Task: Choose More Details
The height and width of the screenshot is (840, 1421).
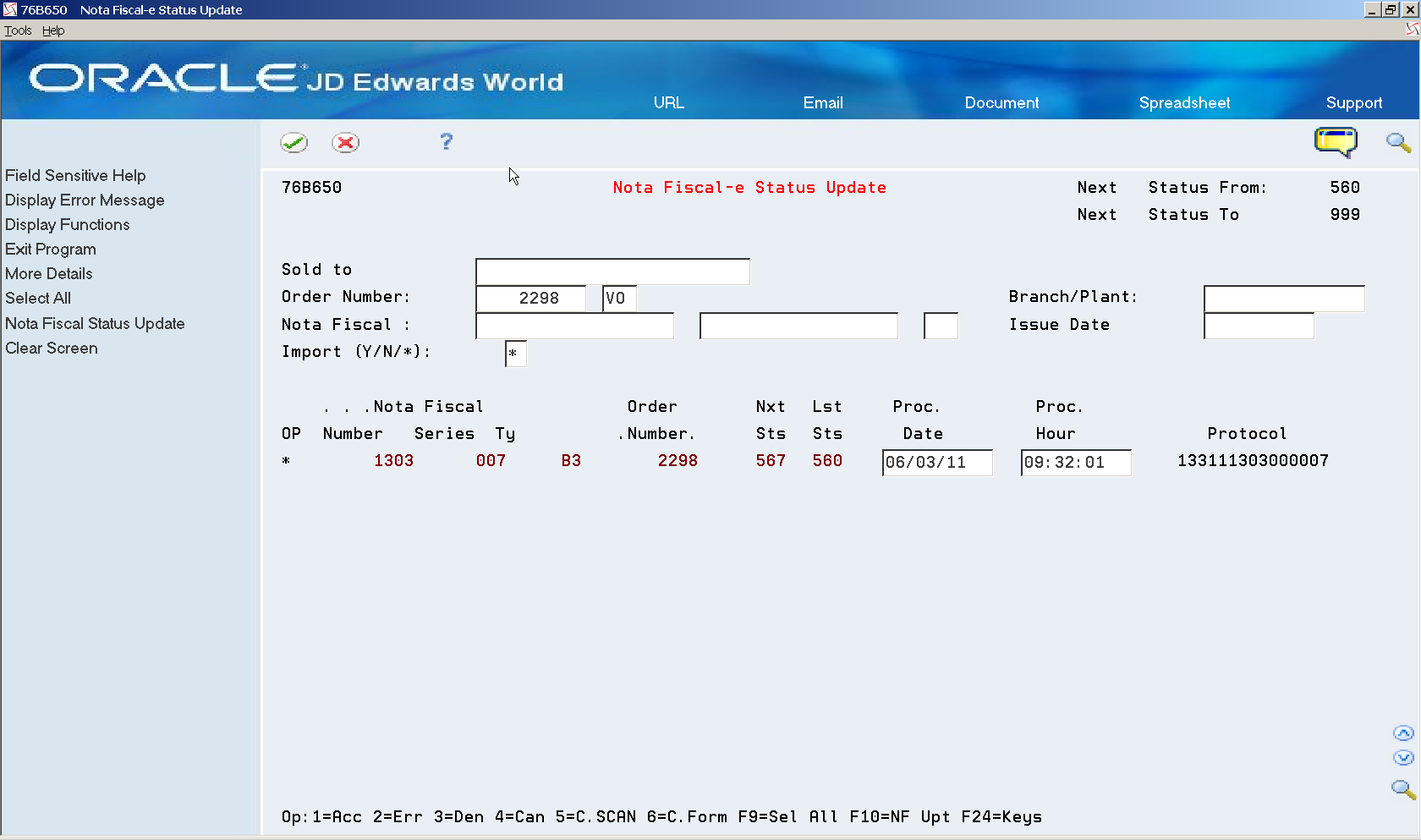Action: coord(49,273)
